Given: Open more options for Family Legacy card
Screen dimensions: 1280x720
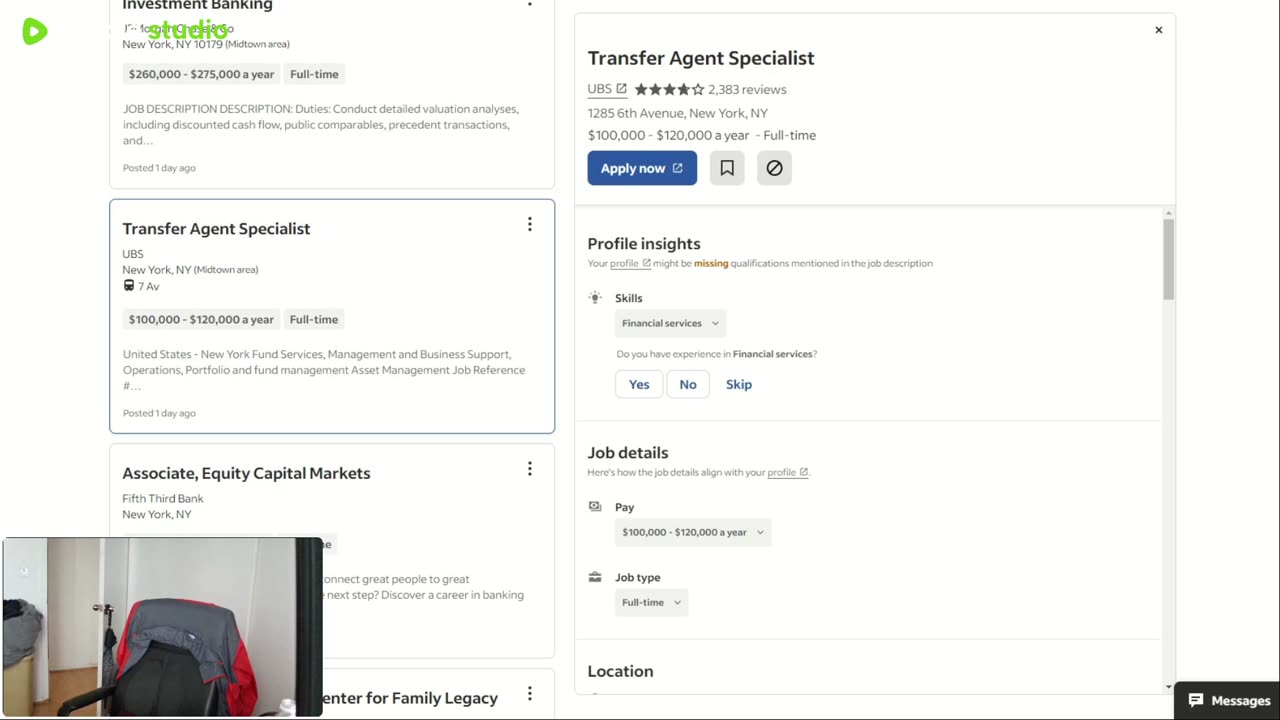Looking at the screenshot, I should (x=530, y=694).
